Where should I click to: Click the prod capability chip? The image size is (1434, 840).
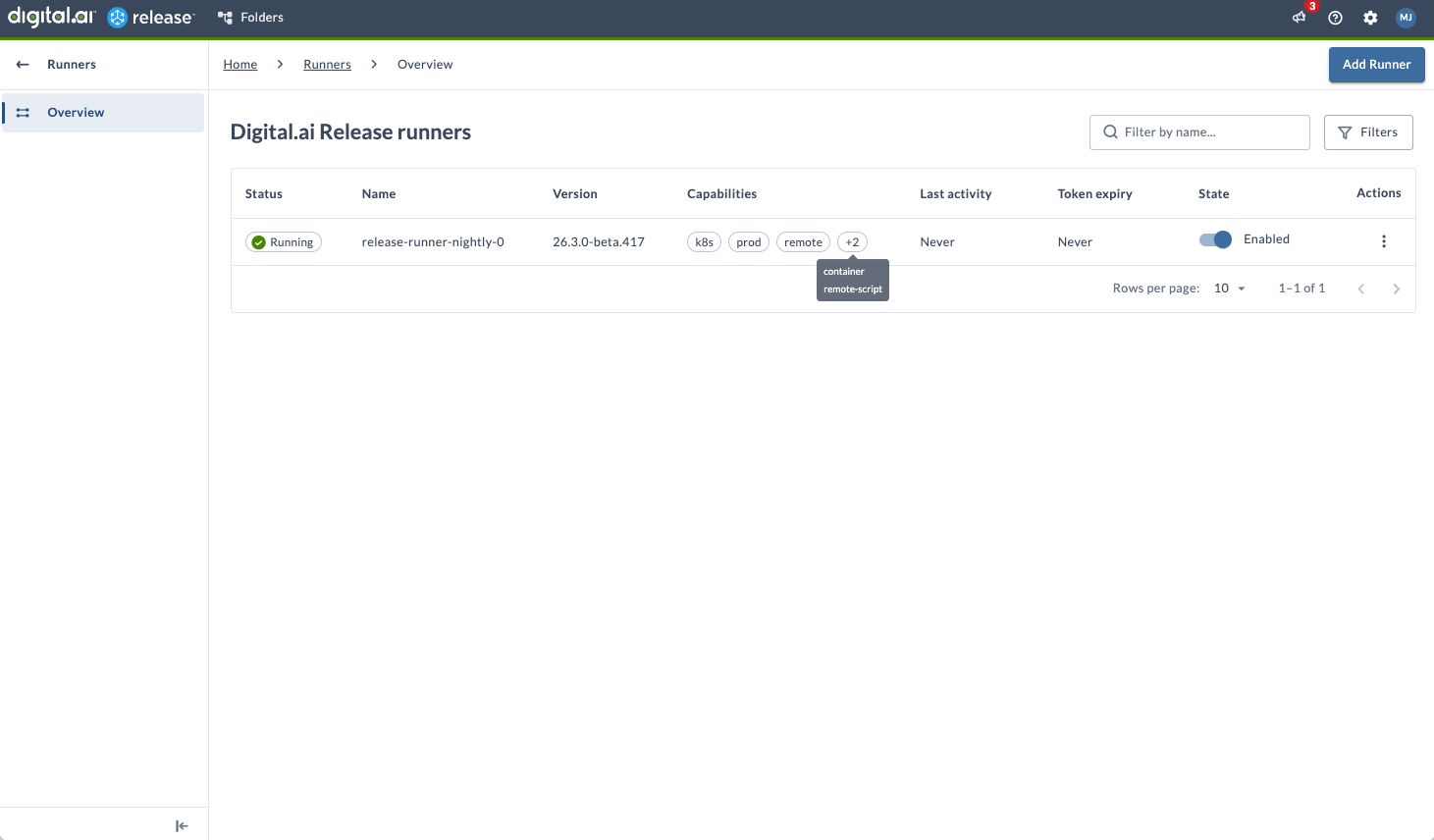point(749,242)
